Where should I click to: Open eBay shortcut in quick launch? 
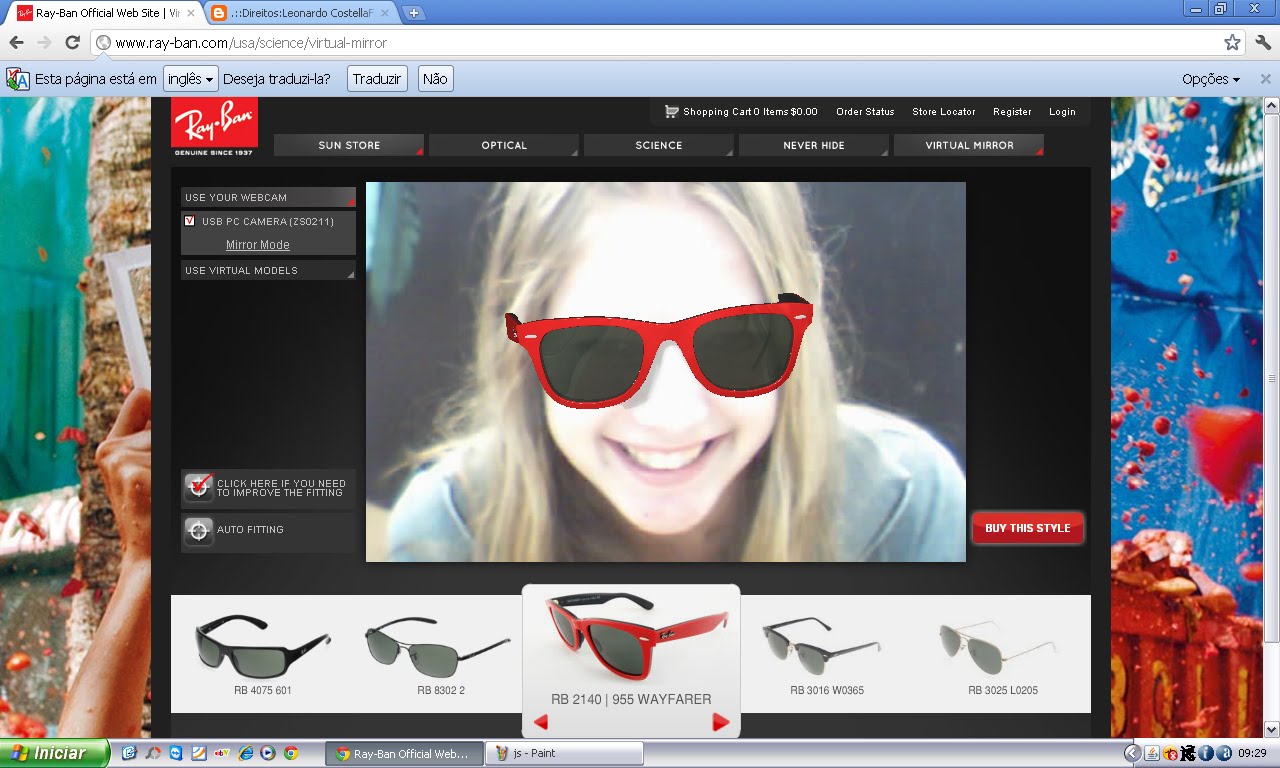click(x=222, y=753)
